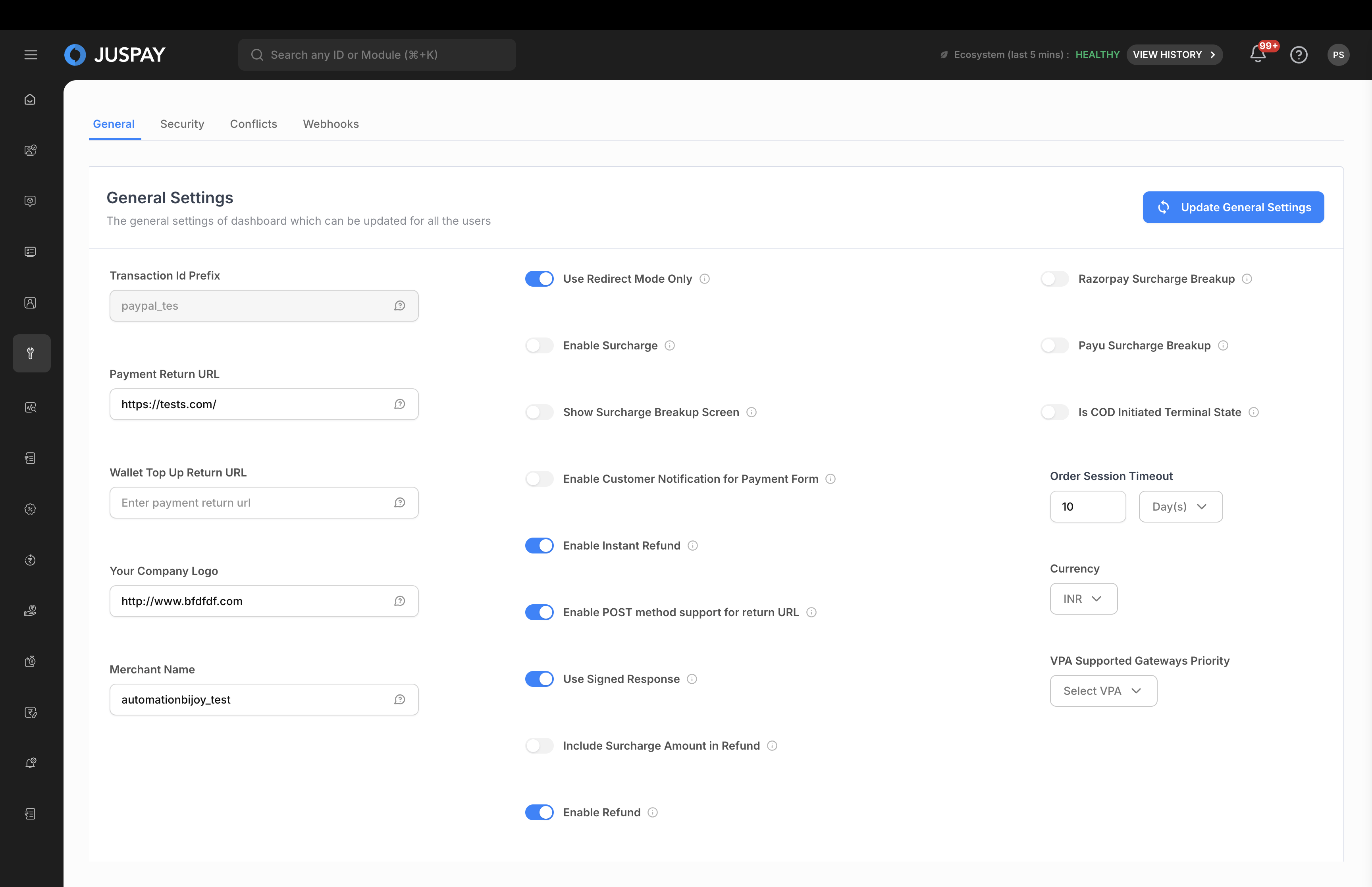Click the JUSPAY logo
Image resolution: width=1372 pixels, height=887 pixels.
115,55
